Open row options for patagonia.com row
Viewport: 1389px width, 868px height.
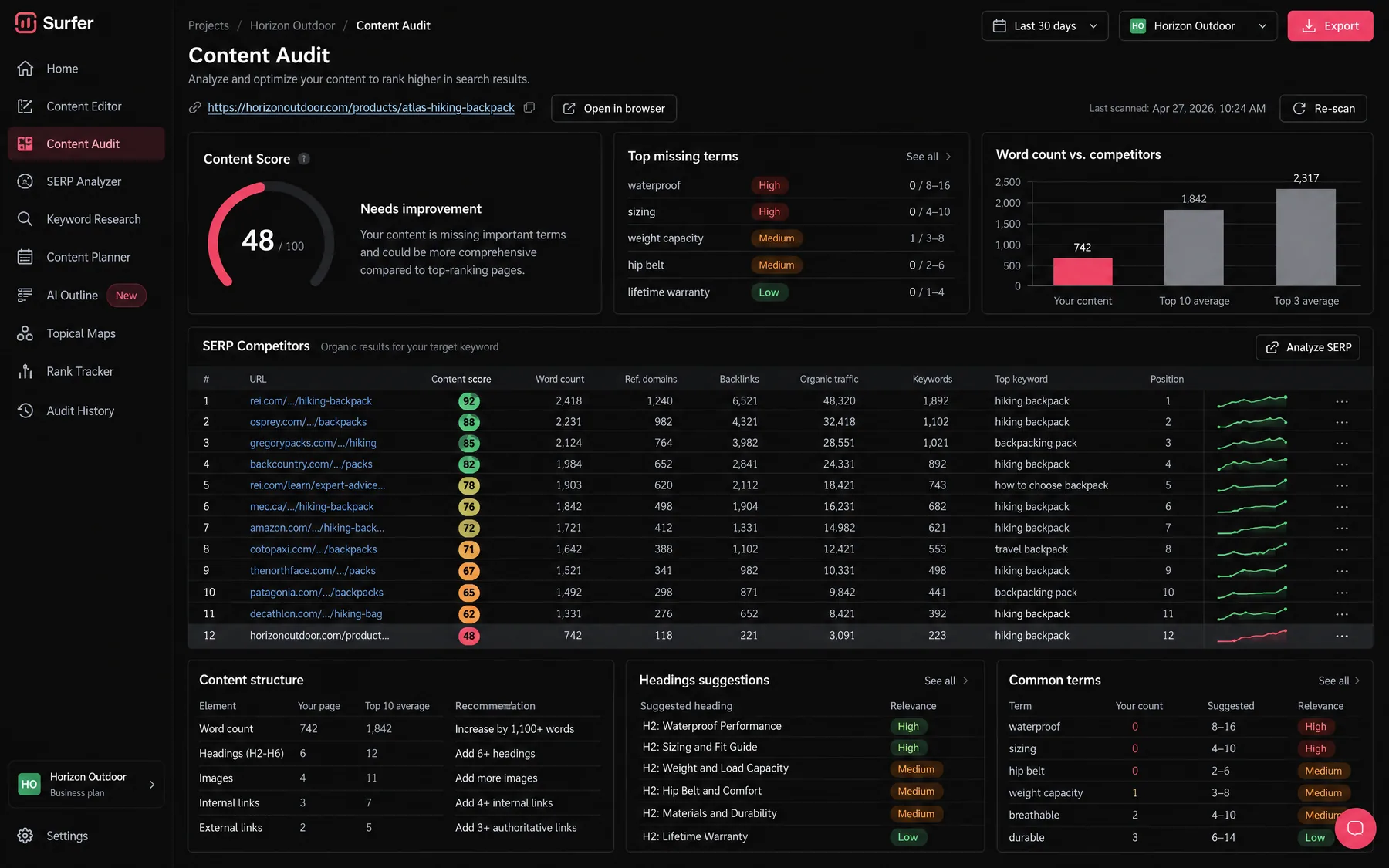pyautogui.click(x=1342, y=593)
